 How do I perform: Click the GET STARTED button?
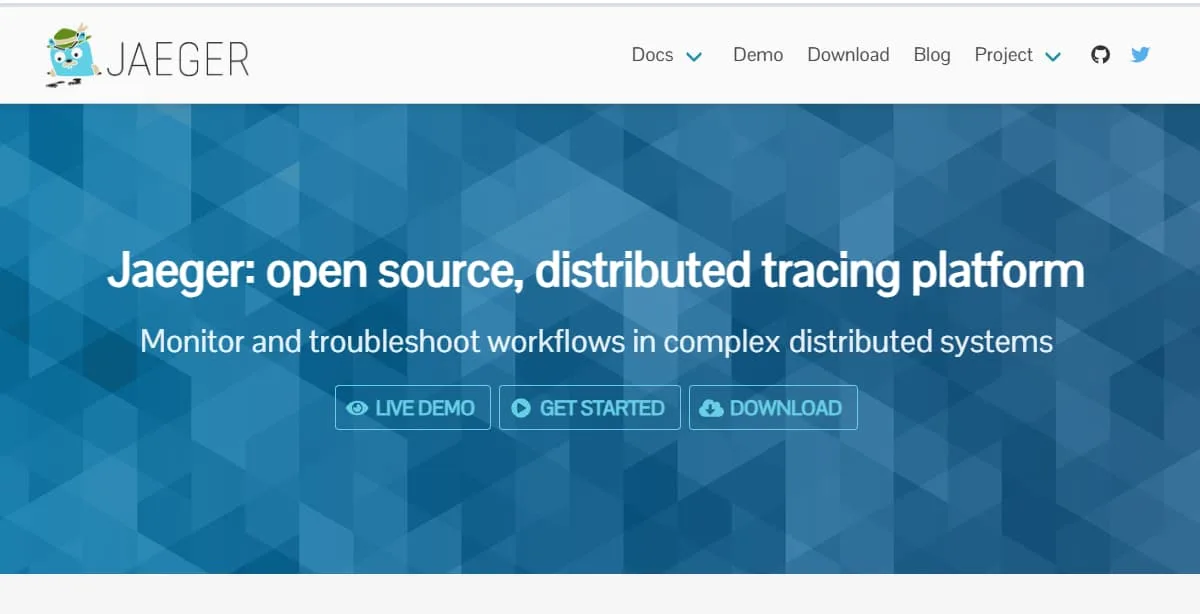[589, 408]
